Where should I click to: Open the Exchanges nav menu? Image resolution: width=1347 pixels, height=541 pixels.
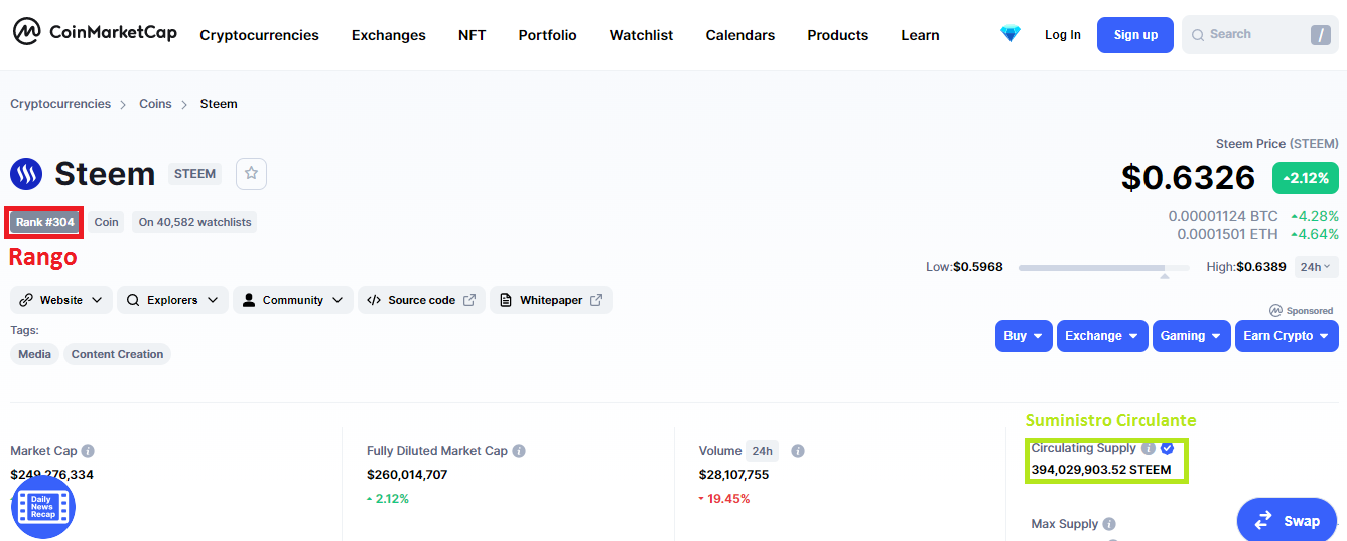pyautogui.click(x=389, y=35)
